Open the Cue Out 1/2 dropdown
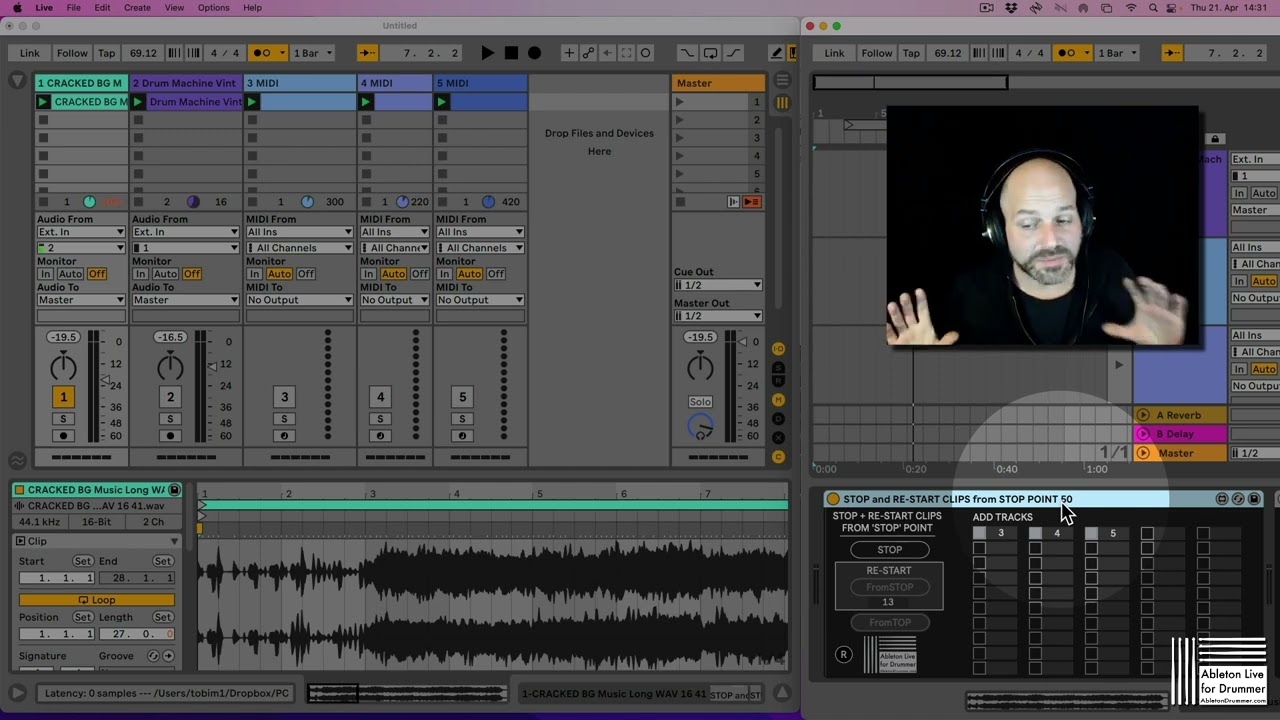 pos(718,285)
